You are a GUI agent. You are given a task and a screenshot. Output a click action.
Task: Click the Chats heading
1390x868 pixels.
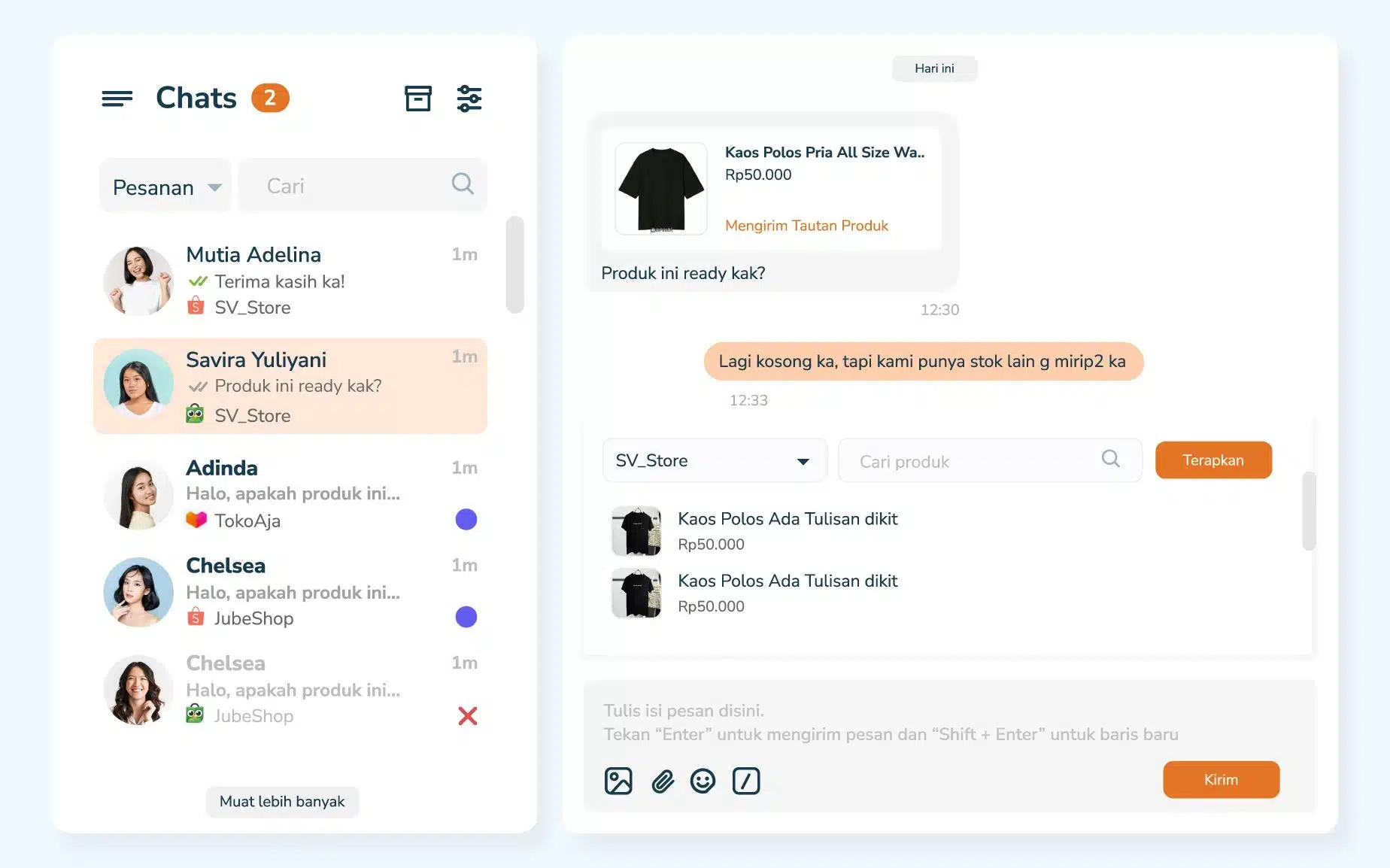196,98
